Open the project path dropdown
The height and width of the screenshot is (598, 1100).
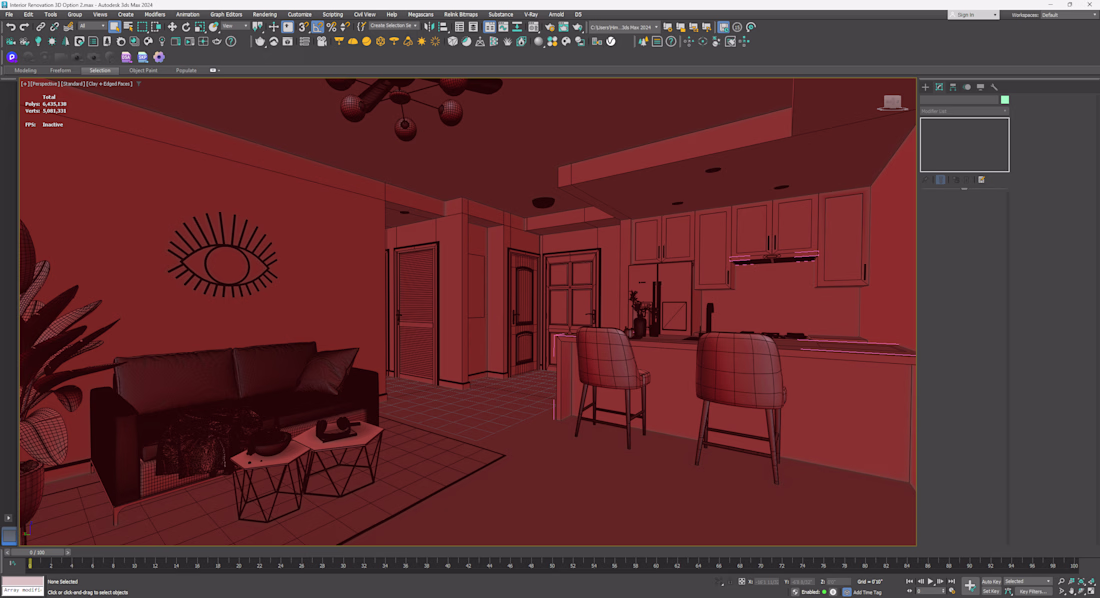[x=624, y=27]
